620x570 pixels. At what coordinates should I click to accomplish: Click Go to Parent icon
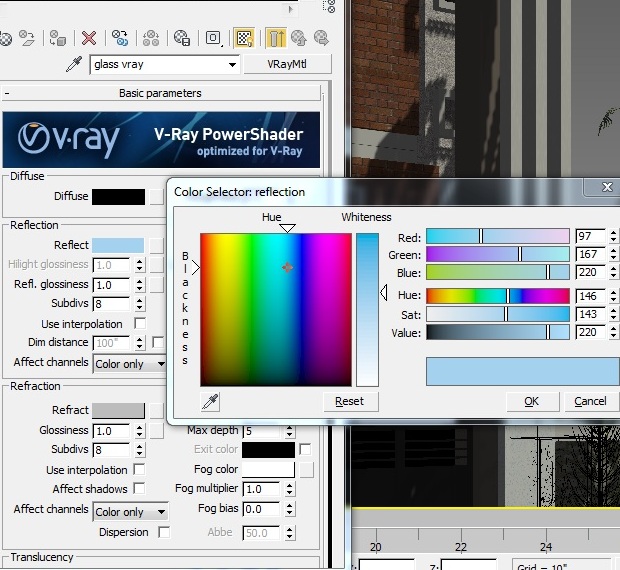tap(299, 38)
